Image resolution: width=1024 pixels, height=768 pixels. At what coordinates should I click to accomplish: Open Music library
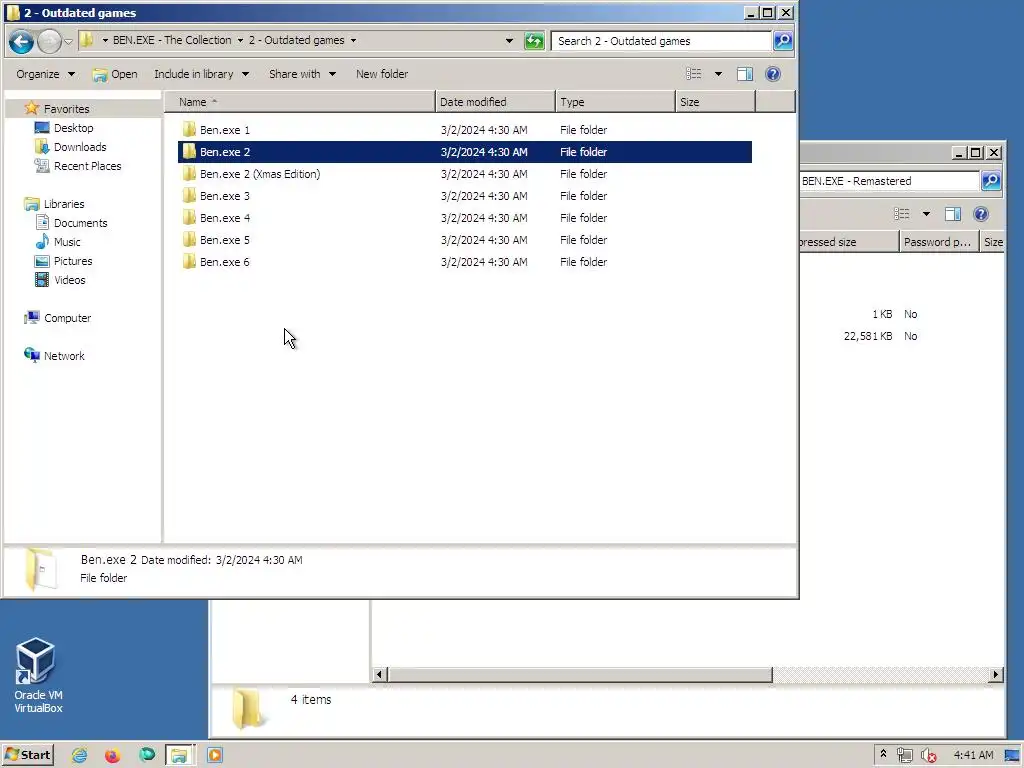[57, 242]
